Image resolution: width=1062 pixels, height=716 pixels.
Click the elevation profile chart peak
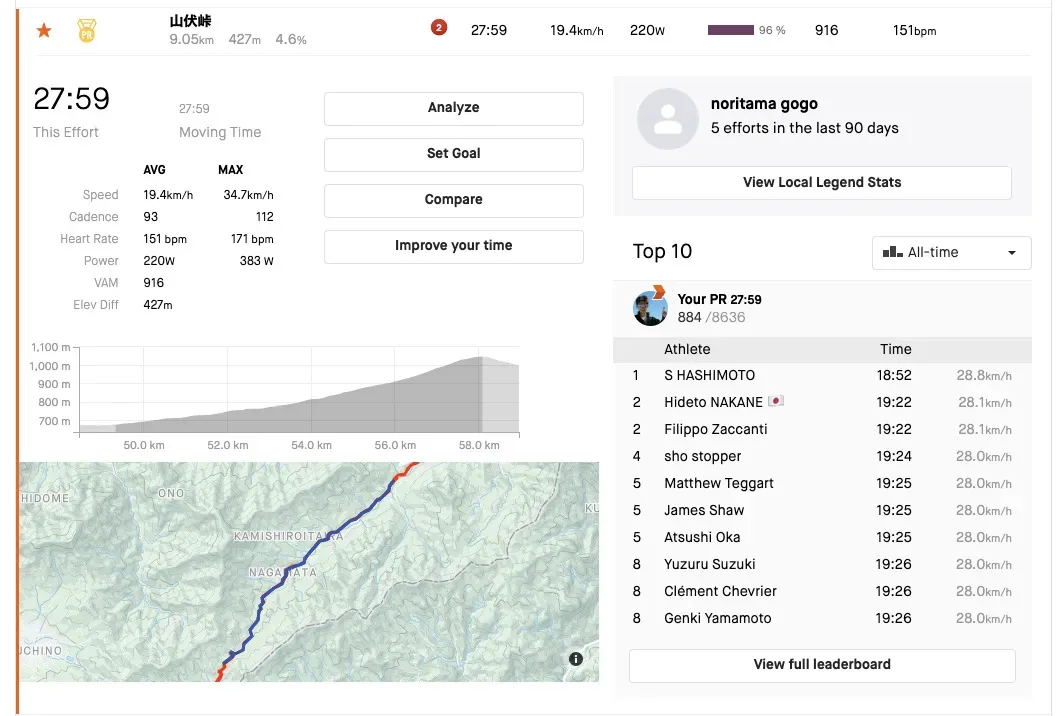[480, 358]
